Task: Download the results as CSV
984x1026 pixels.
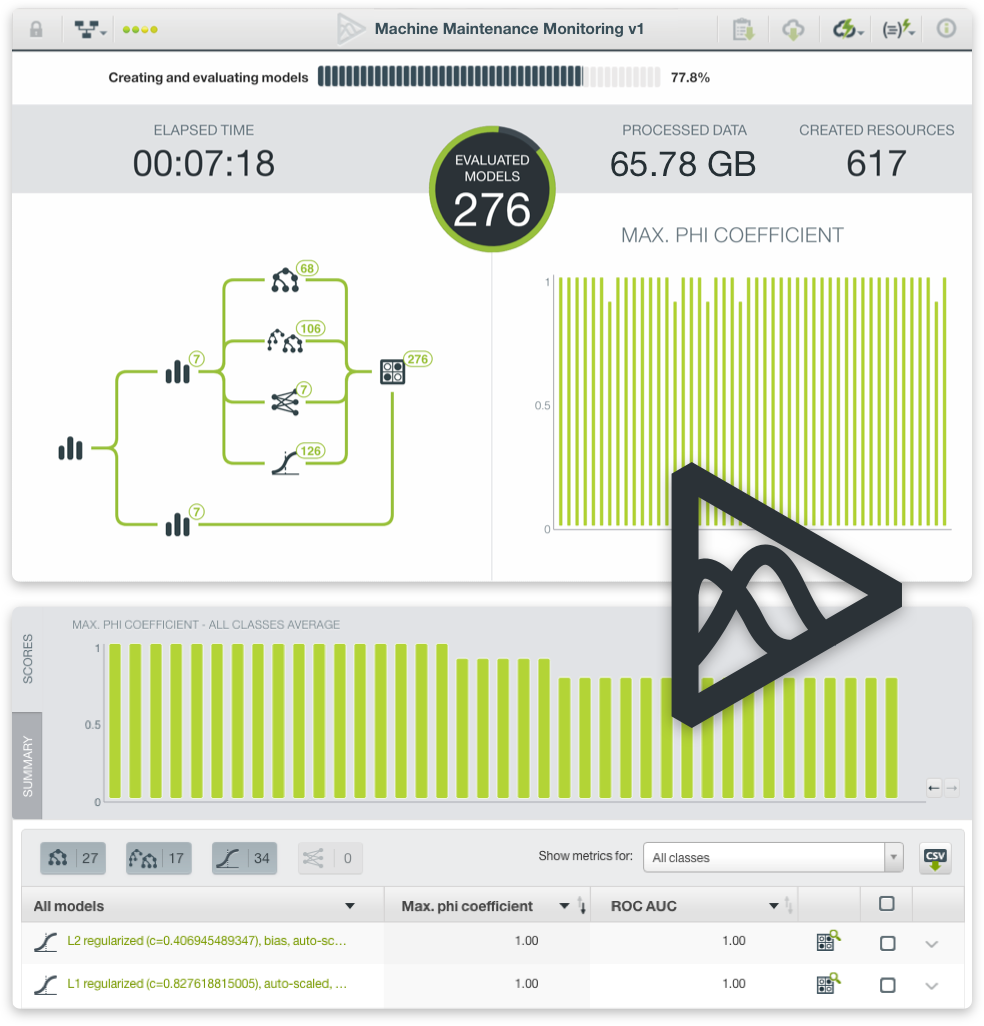Action: coord(935,858)
